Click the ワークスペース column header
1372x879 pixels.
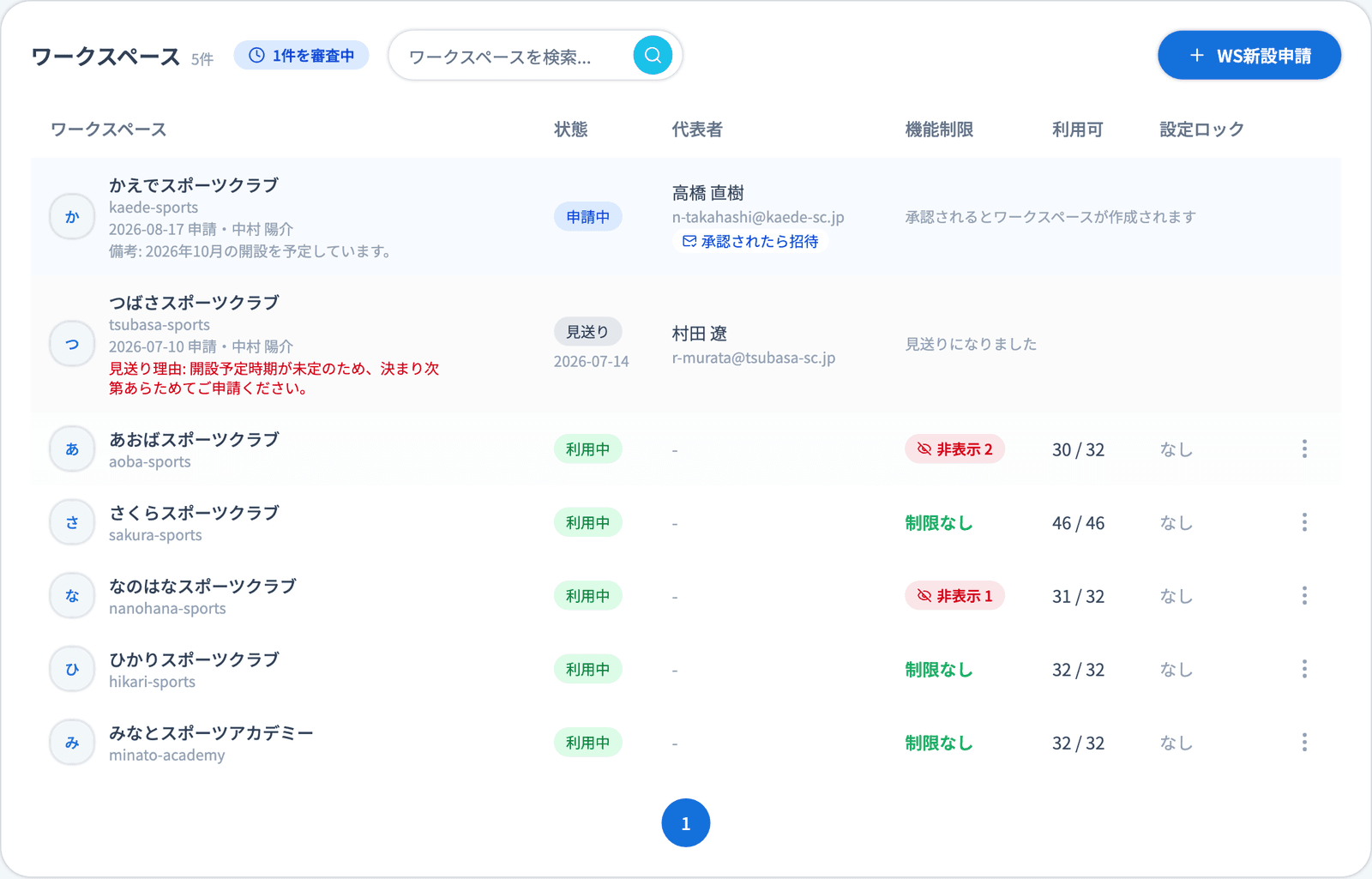point(109,129)
